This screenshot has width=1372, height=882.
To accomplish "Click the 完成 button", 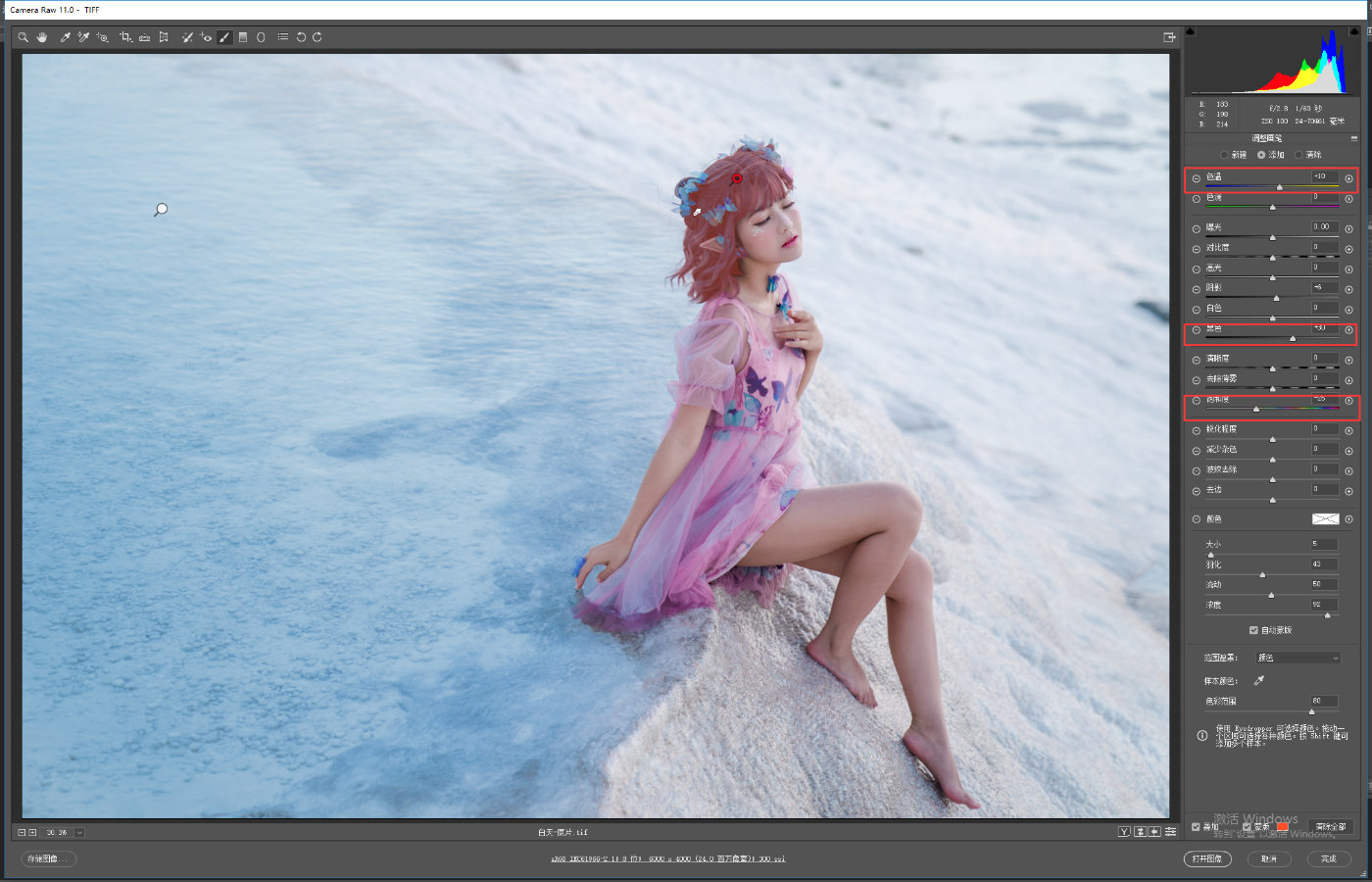I will (x=1329, y=858).
